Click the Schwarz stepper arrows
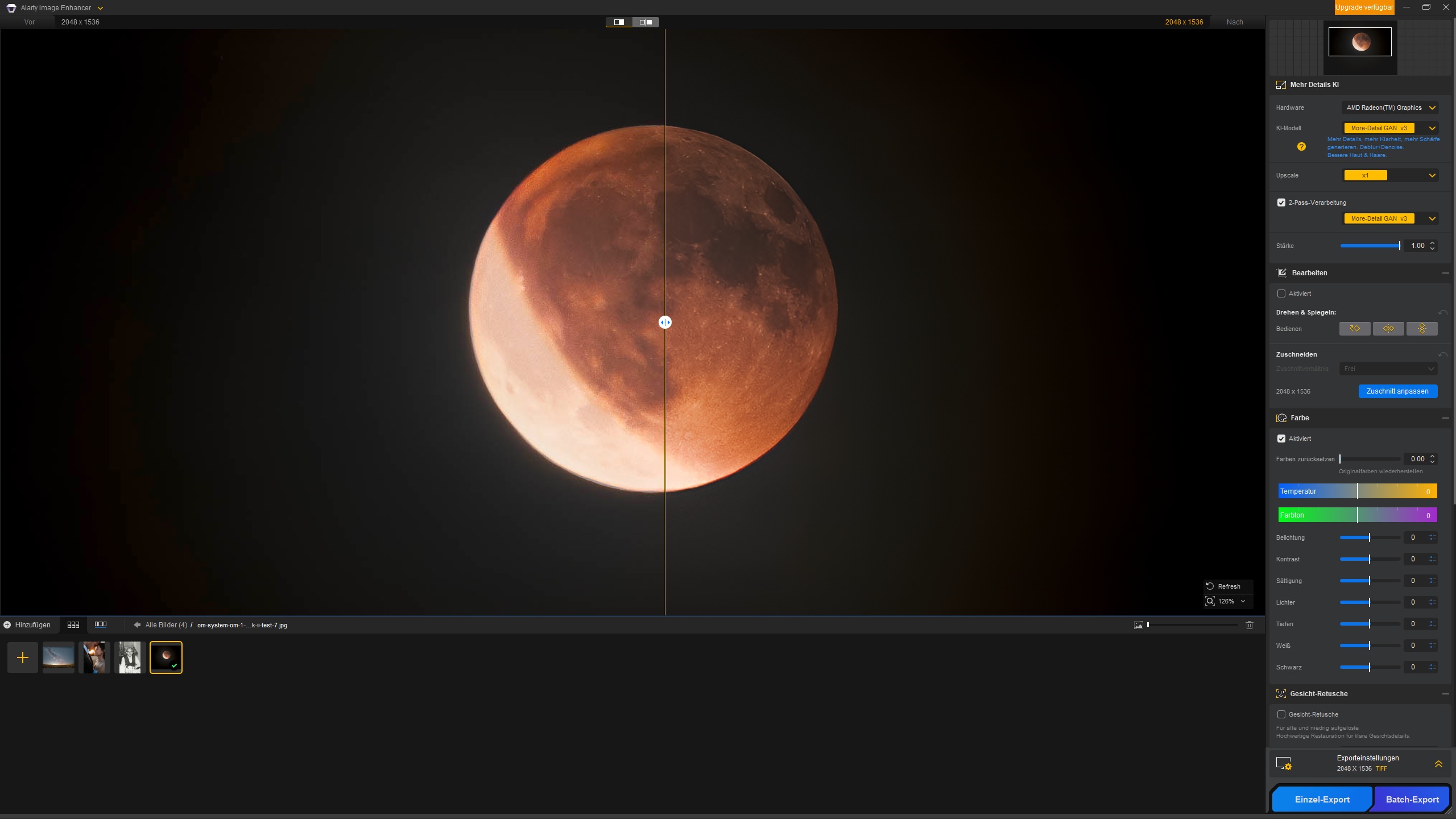The height and width of the screenshot is (819, 1456). [x=1432, y=667]
